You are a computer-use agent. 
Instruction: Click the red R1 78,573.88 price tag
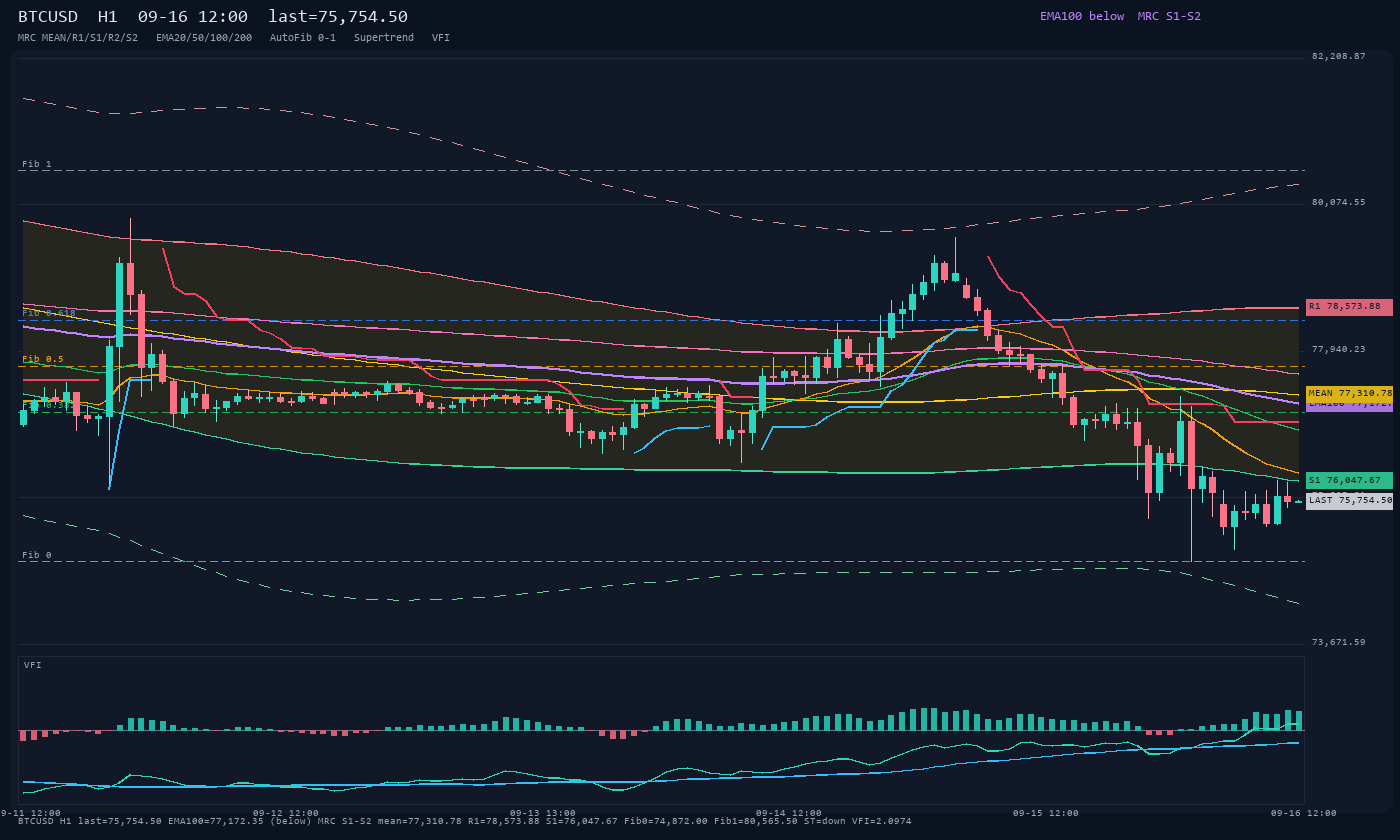[x=1349, y=307]
